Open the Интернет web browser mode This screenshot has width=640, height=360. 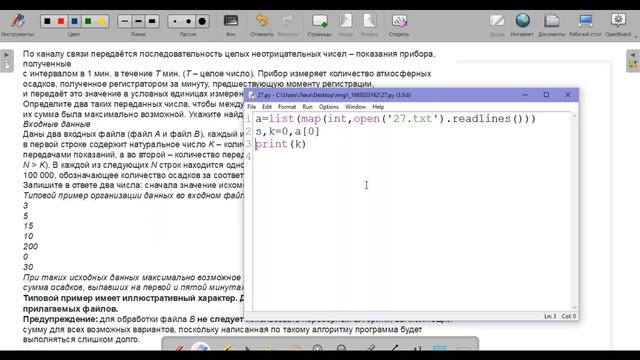[x=522, y=24]
